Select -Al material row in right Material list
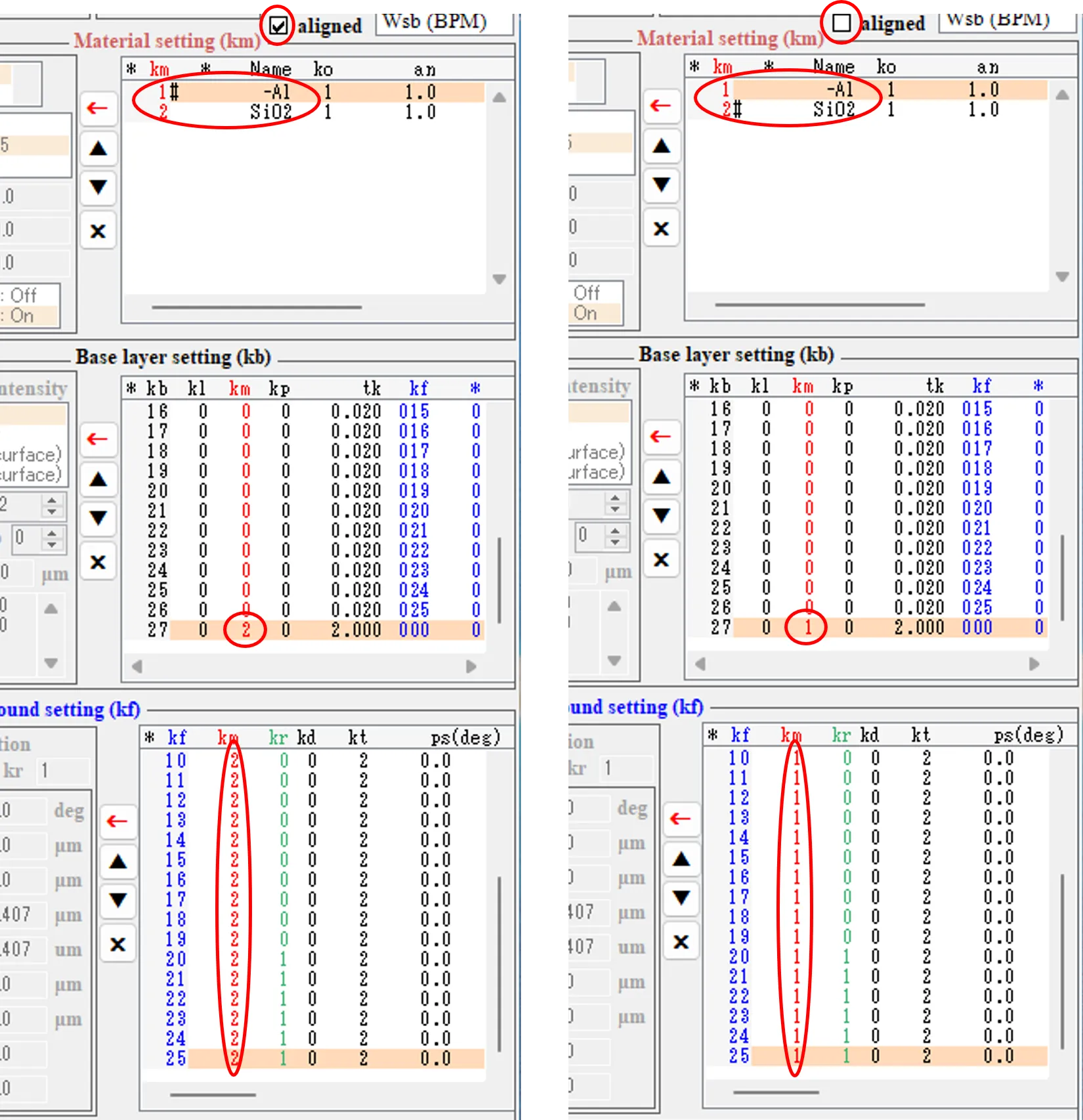Screen dimensions: 1083x1120 tap(868, 90)
